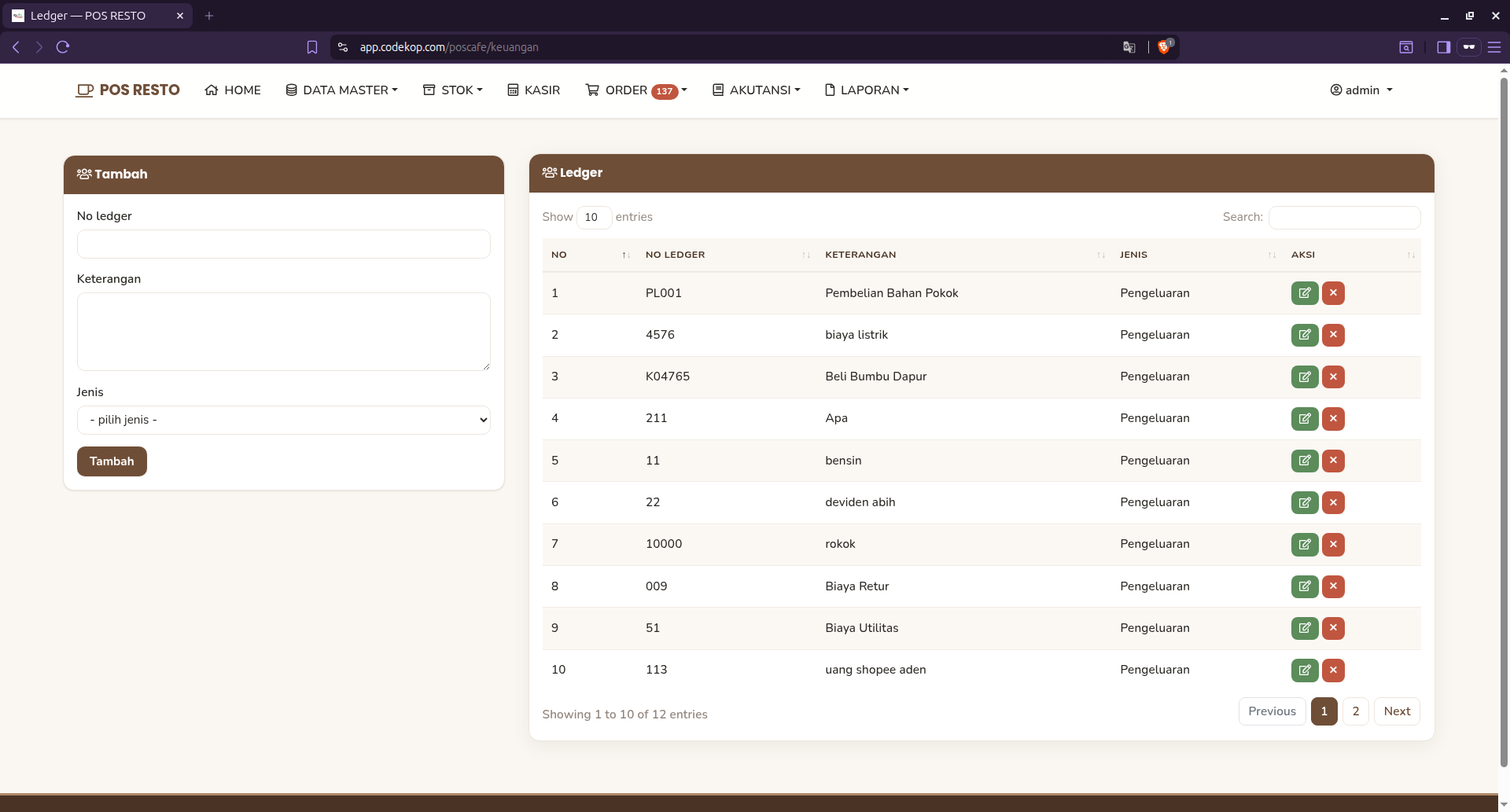Screen dimensions: 1510x812
Task: Click the Next pagination button
Action: (1397, 711)
